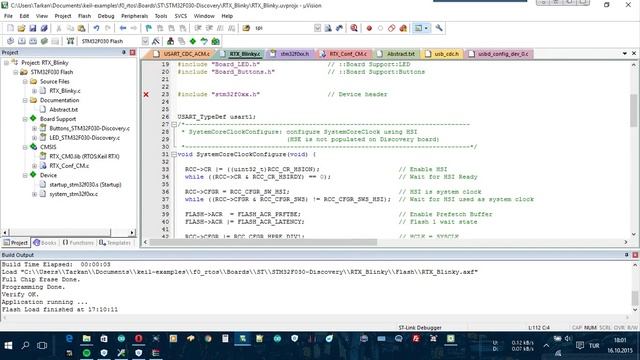Image resolution: width=640 pixels, height=360 pixels.
Task: Open Options for Target magic wand icon
Action: (x=156, y=41)
